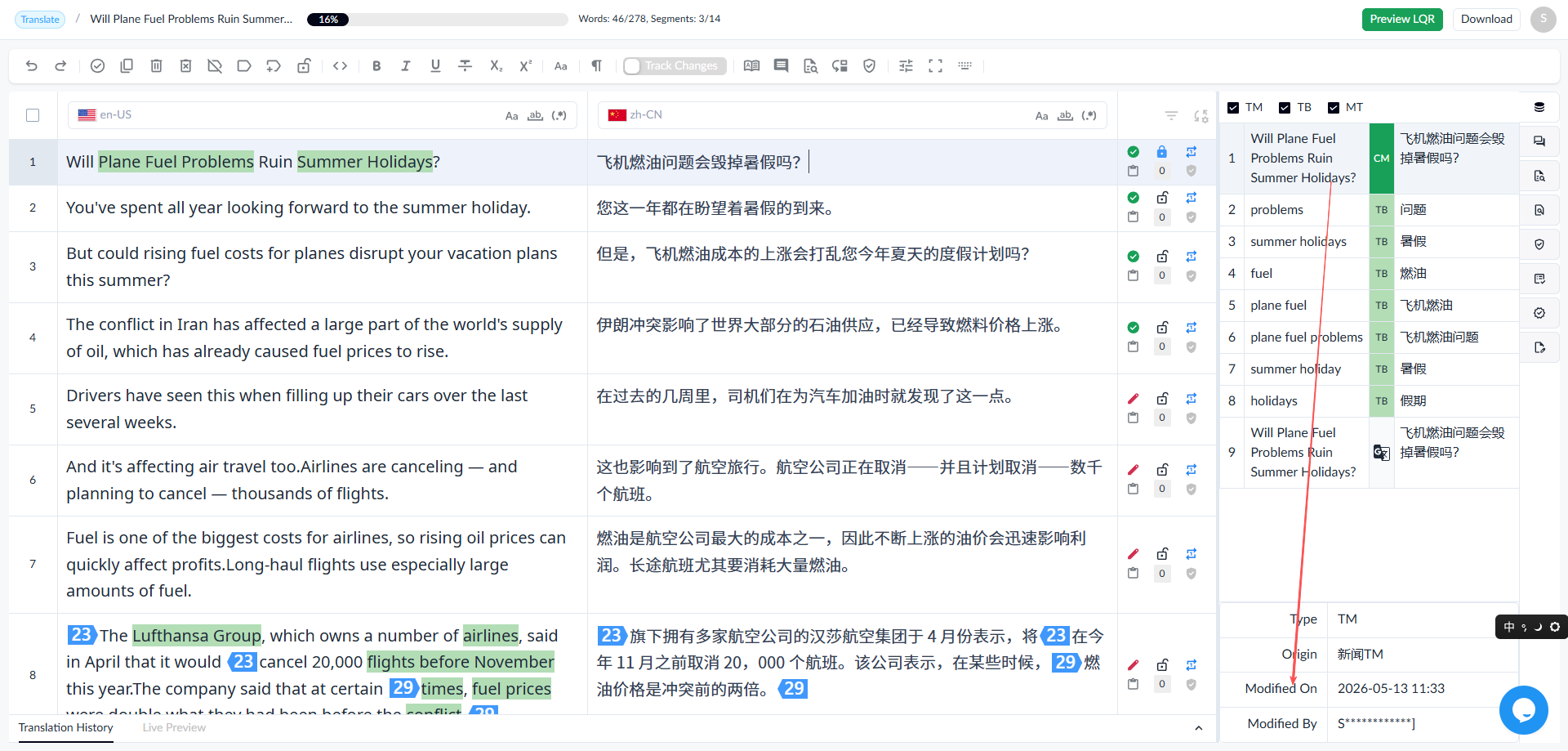Click the 16% translation progress bar

(x=438, y=20)
